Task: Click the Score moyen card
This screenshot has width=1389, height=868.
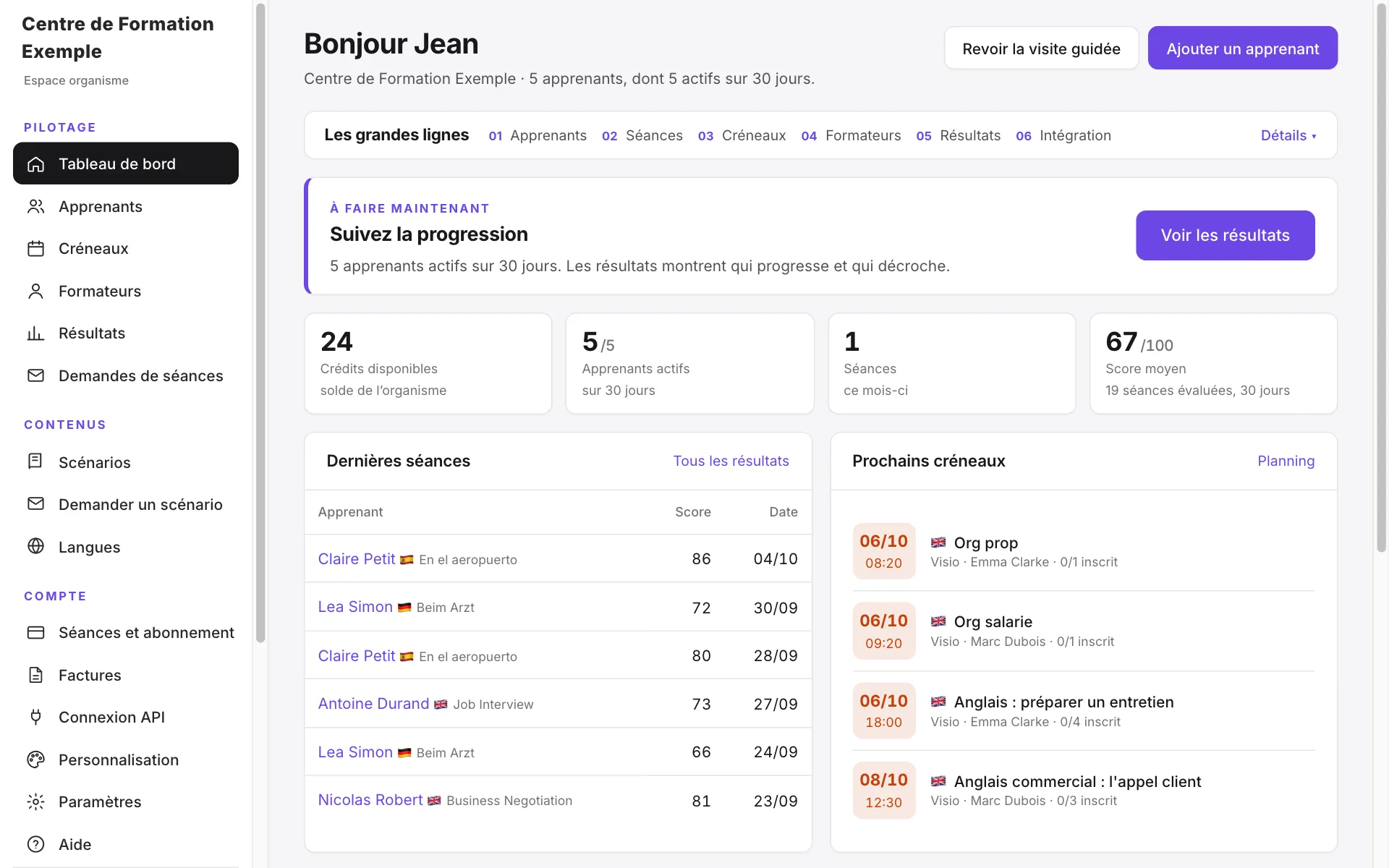Action: (1213, 363)
